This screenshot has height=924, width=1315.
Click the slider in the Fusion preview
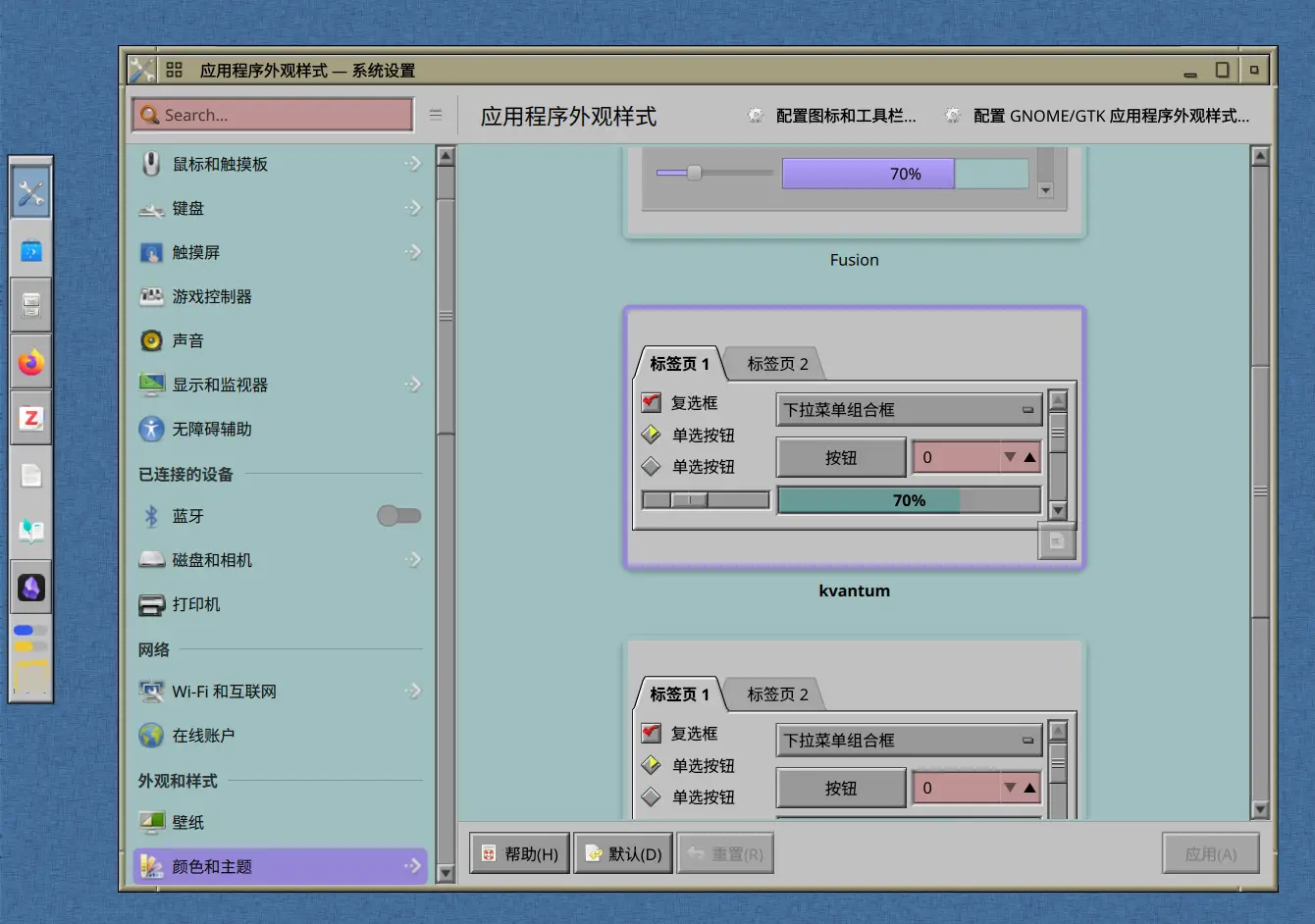click(694, 173)
